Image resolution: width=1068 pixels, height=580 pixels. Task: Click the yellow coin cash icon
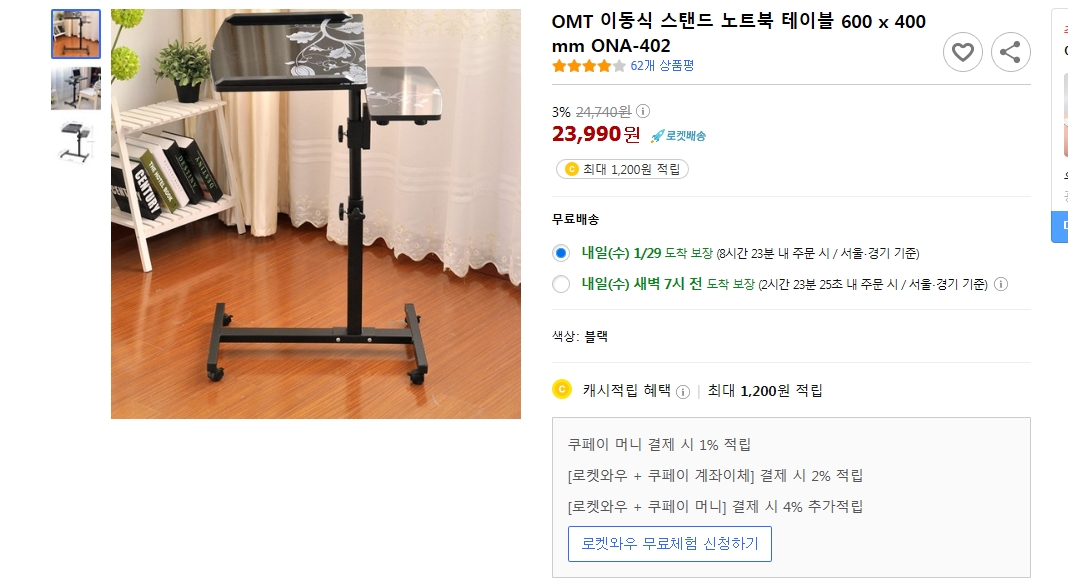562,390
